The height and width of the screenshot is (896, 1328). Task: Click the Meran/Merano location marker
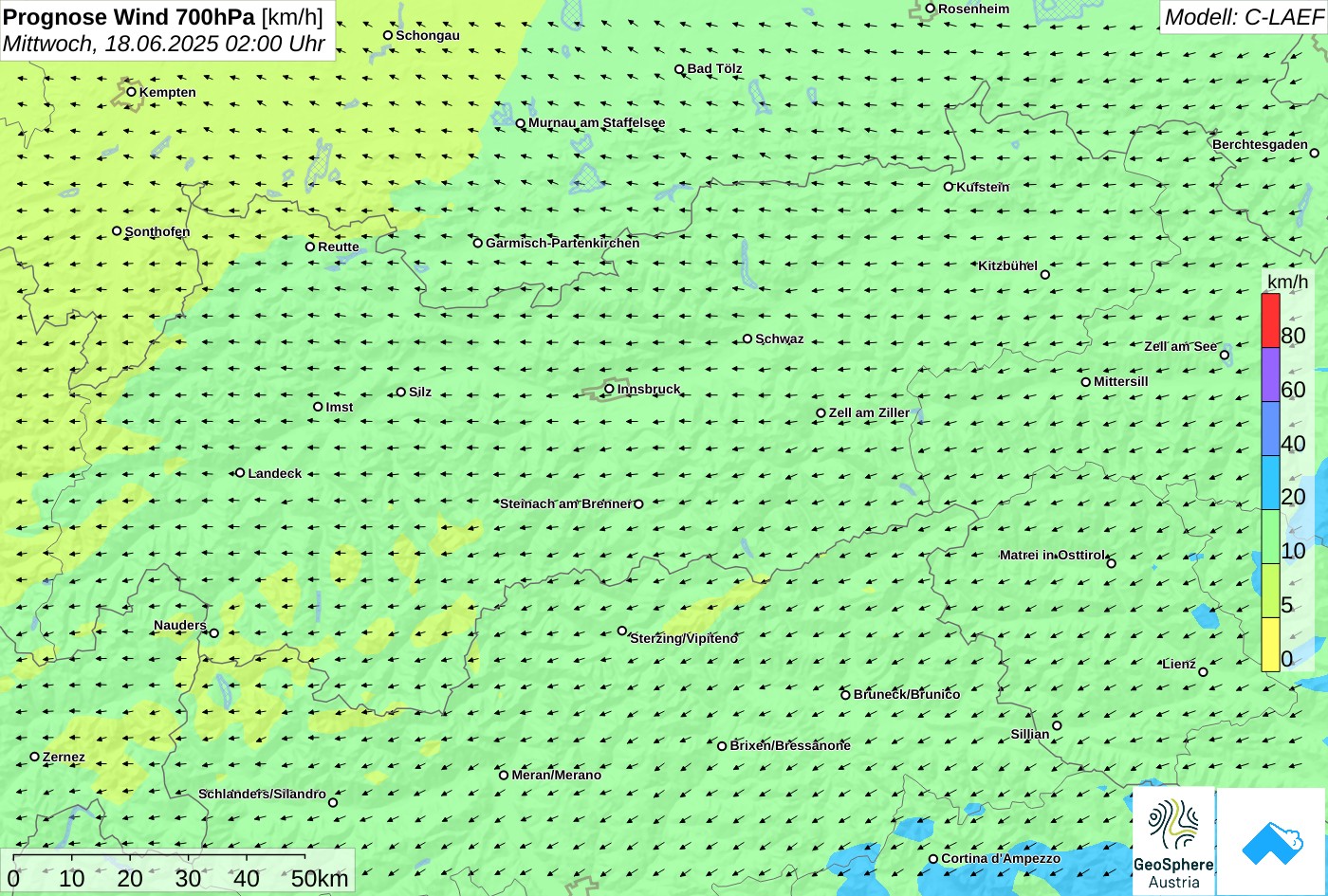tap(504, 775)
